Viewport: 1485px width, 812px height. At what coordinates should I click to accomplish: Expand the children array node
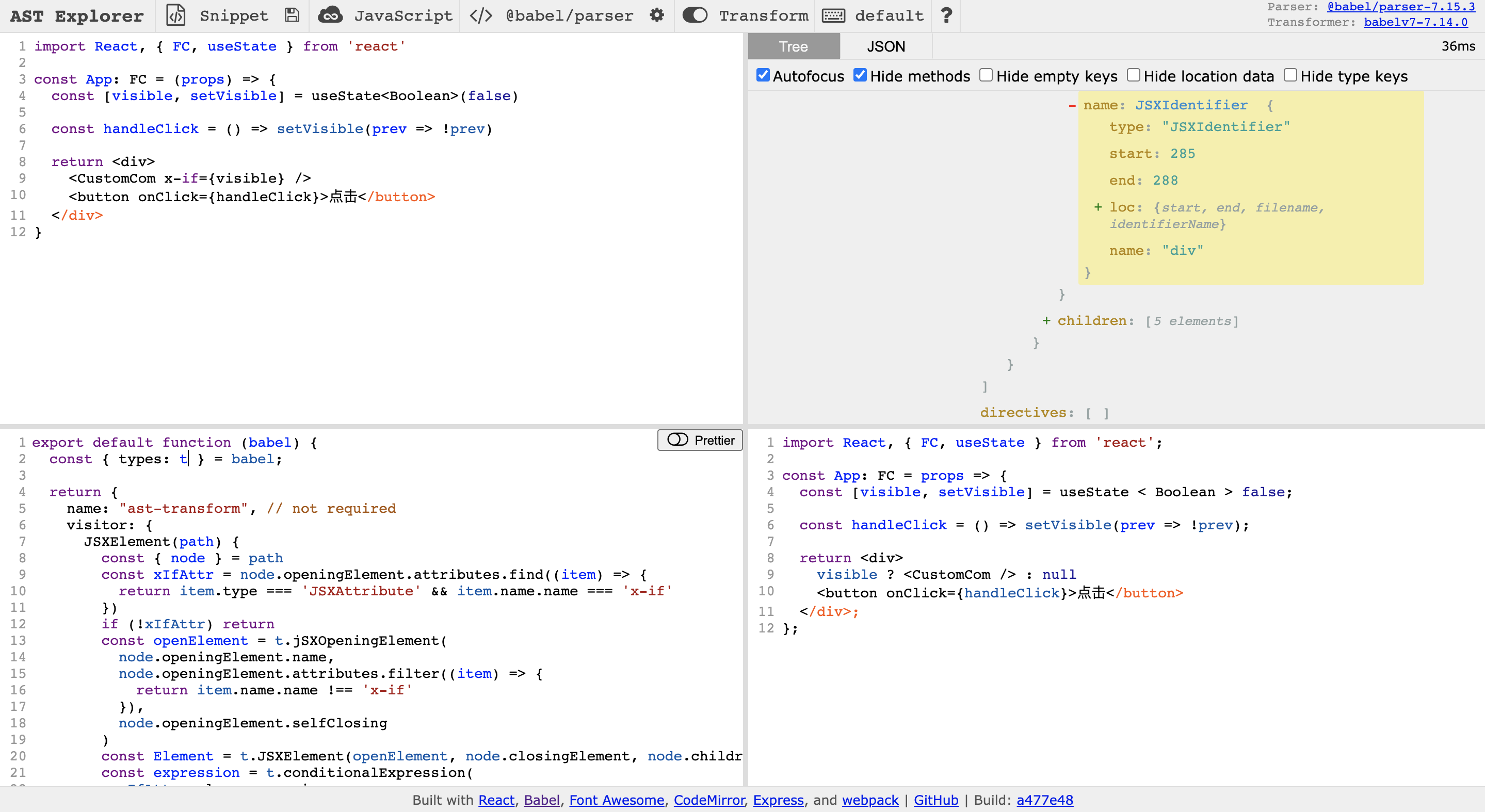pos(1046,320)
